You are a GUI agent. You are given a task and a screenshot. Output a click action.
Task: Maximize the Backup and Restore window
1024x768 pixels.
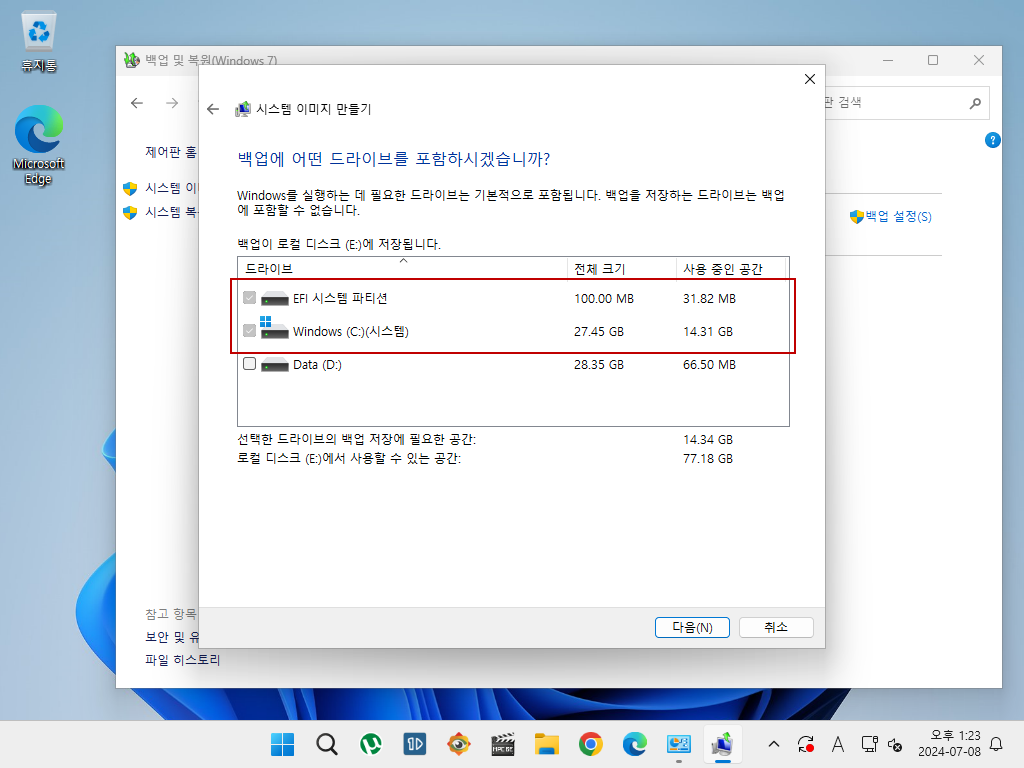coord(933,60)
